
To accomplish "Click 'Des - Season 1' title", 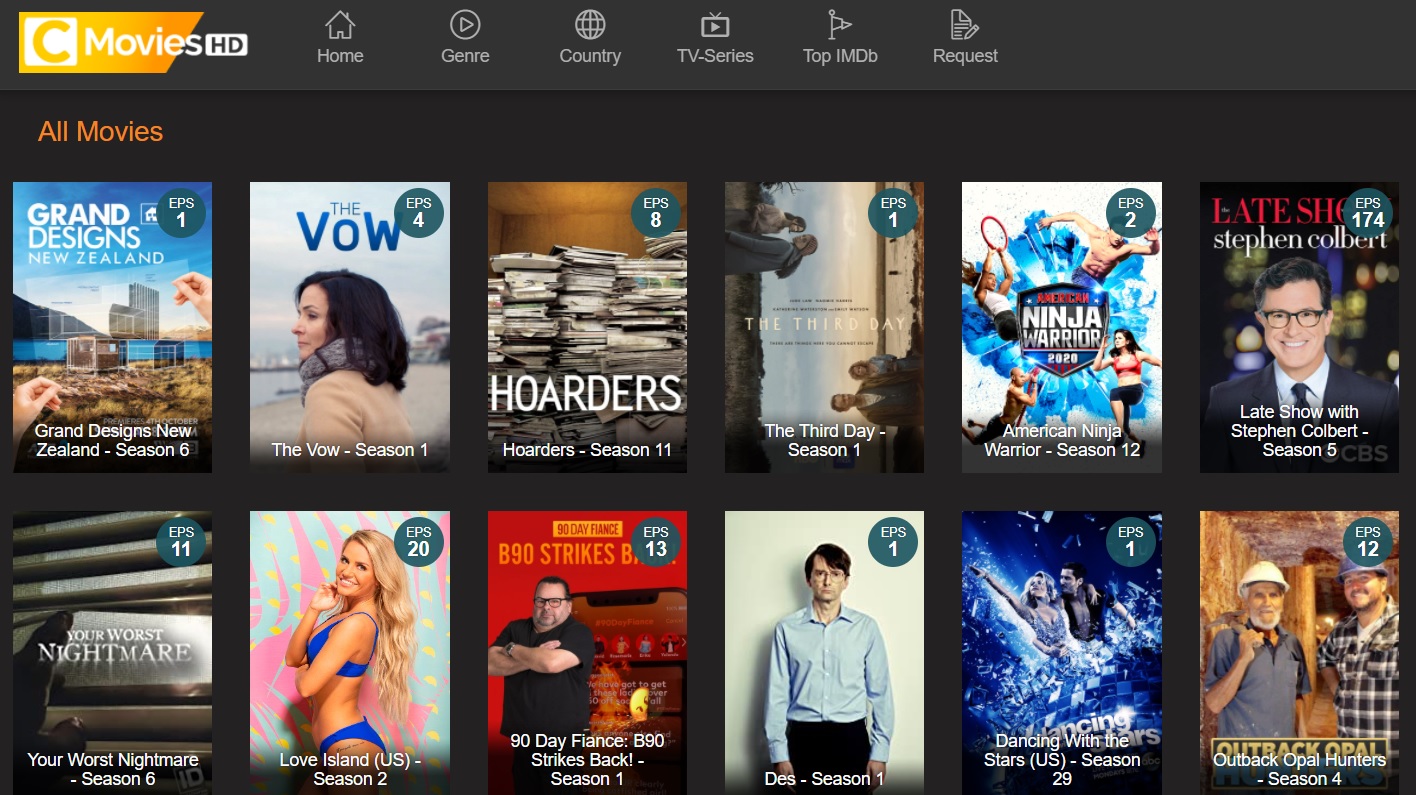I will (824, 779).
